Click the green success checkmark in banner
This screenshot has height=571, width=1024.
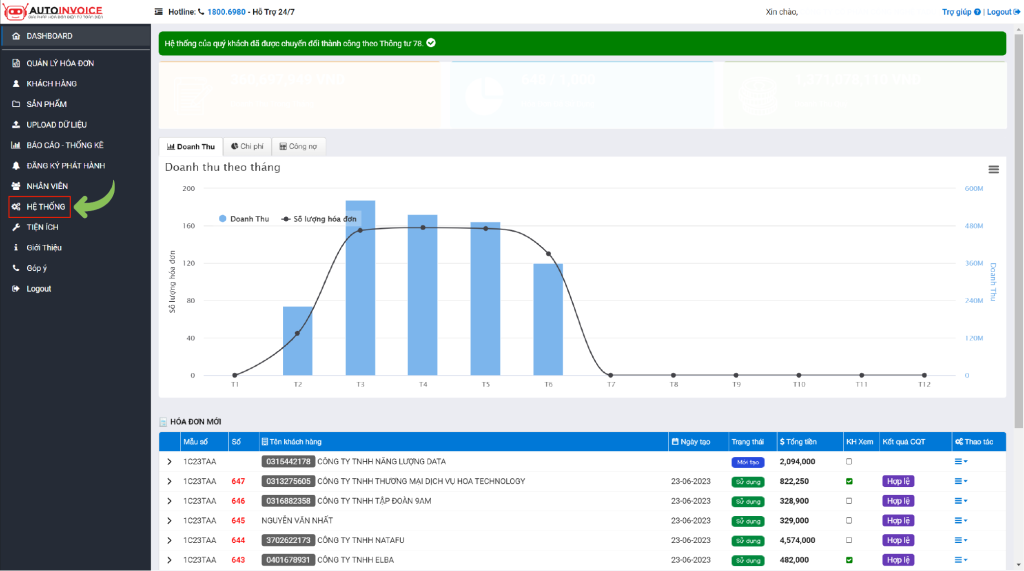point(431,43)
